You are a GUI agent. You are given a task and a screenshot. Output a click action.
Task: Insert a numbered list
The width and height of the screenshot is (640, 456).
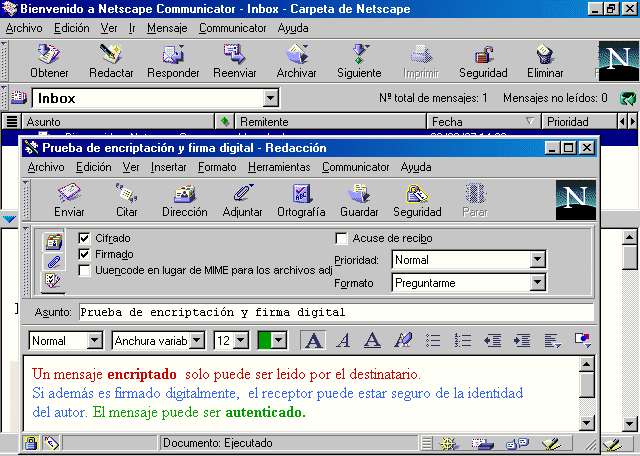pyautogui.click(x=463, y=340)
